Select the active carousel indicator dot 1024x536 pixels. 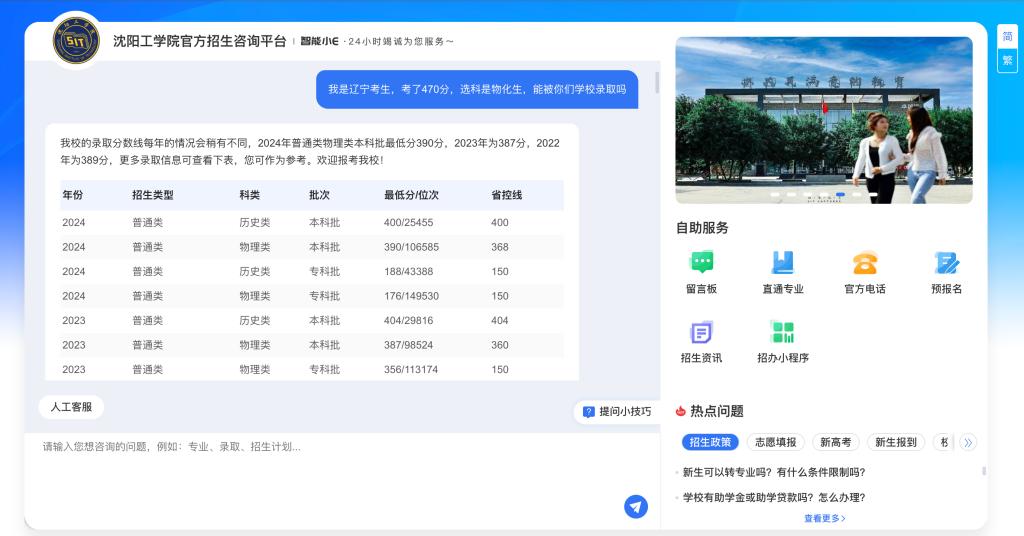(x=841, y=195)
